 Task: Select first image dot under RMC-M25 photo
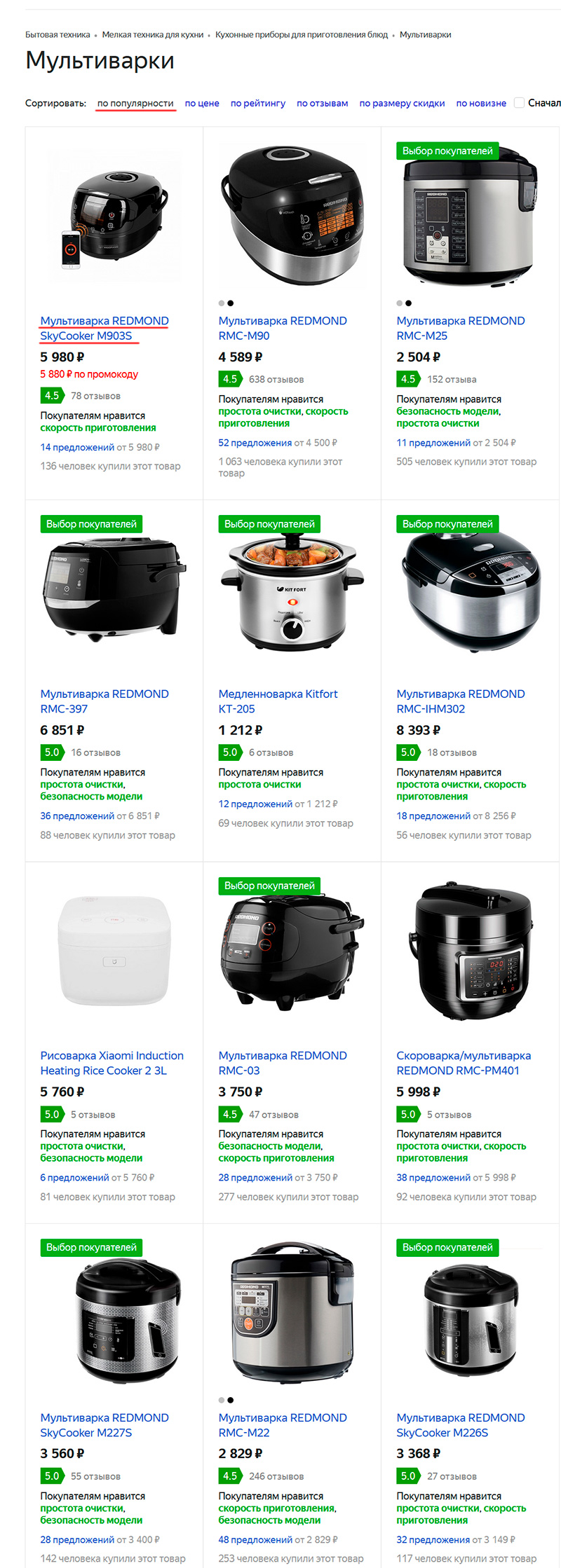click(x=400, y=303)
